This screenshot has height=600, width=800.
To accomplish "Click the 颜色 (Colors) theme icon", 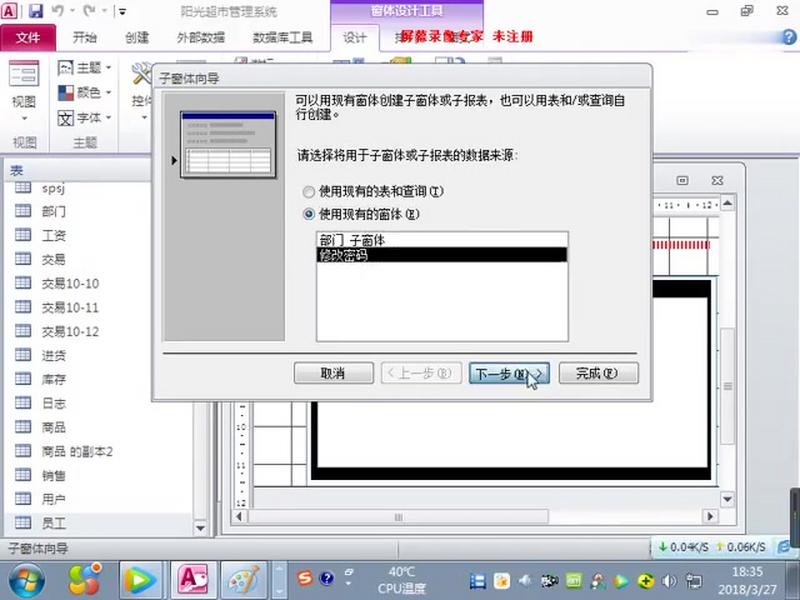I will click(x=64, y=92).
